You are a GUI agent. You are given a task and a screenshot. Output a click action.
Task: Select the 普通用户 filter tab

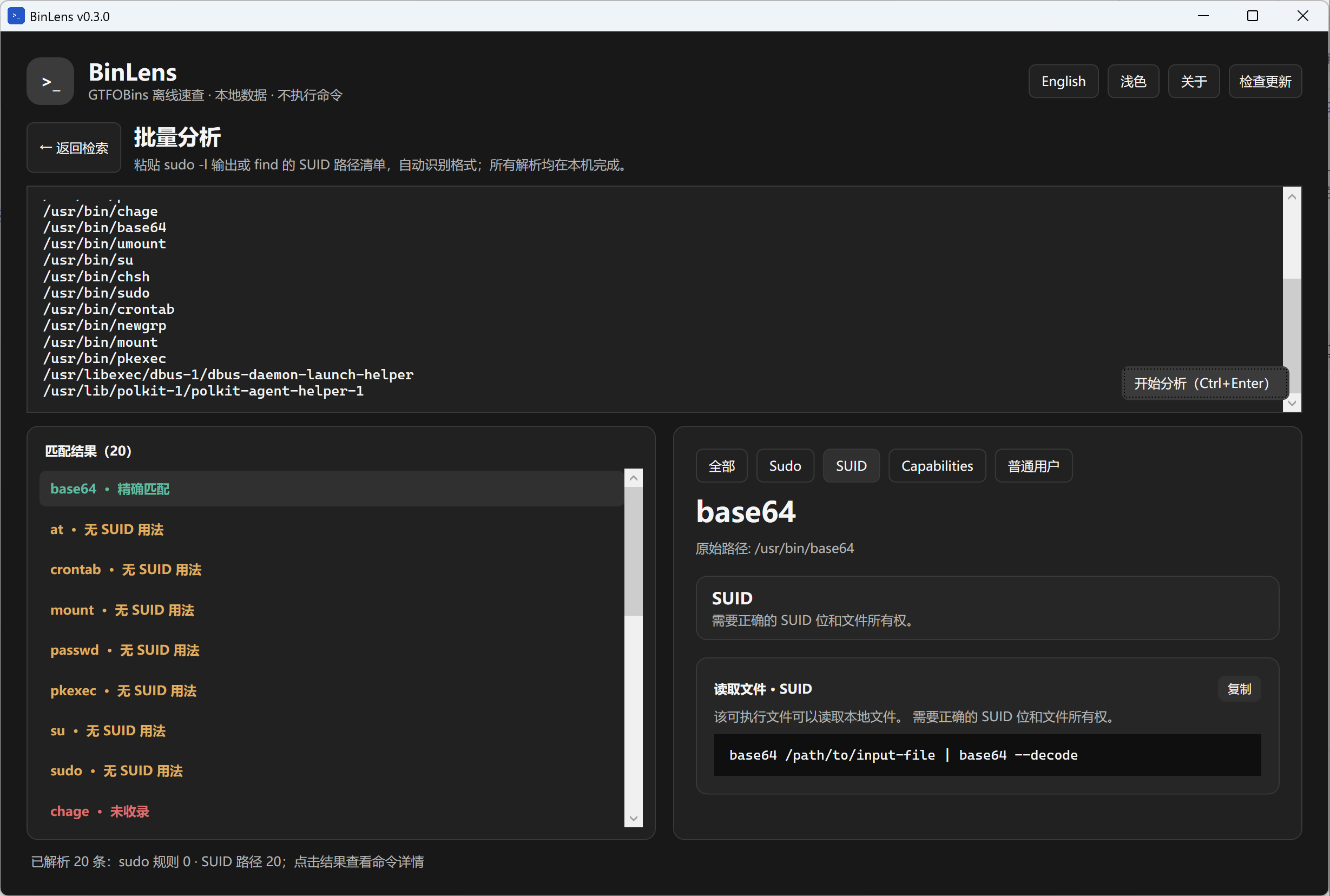[x=1033, y=466]
